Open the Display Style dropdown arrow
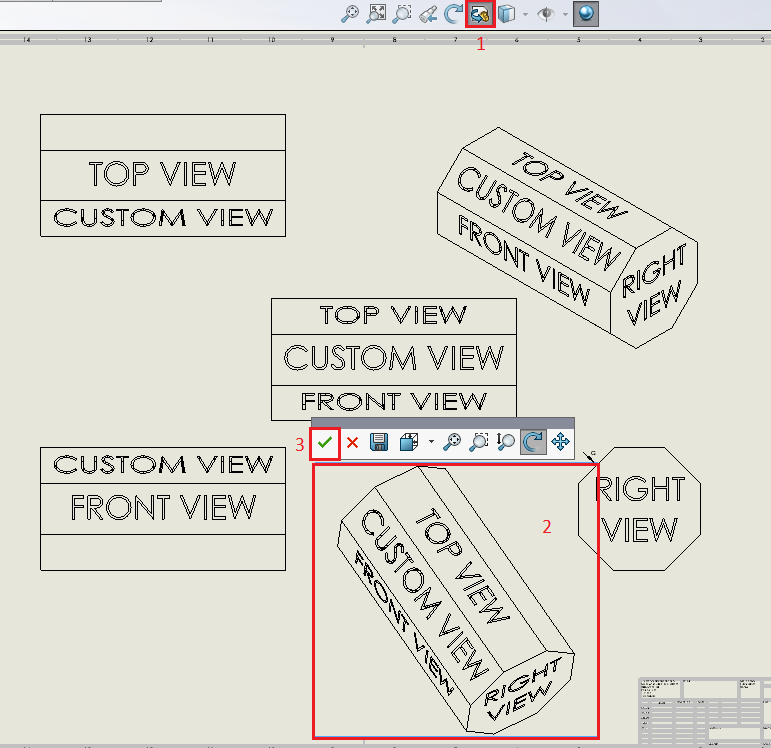The height and width of the screenshot is (748, 771). (525, 14)
